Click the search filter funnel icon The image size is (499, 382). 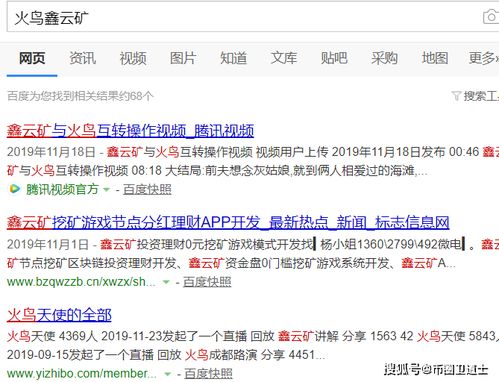[456, 96]
